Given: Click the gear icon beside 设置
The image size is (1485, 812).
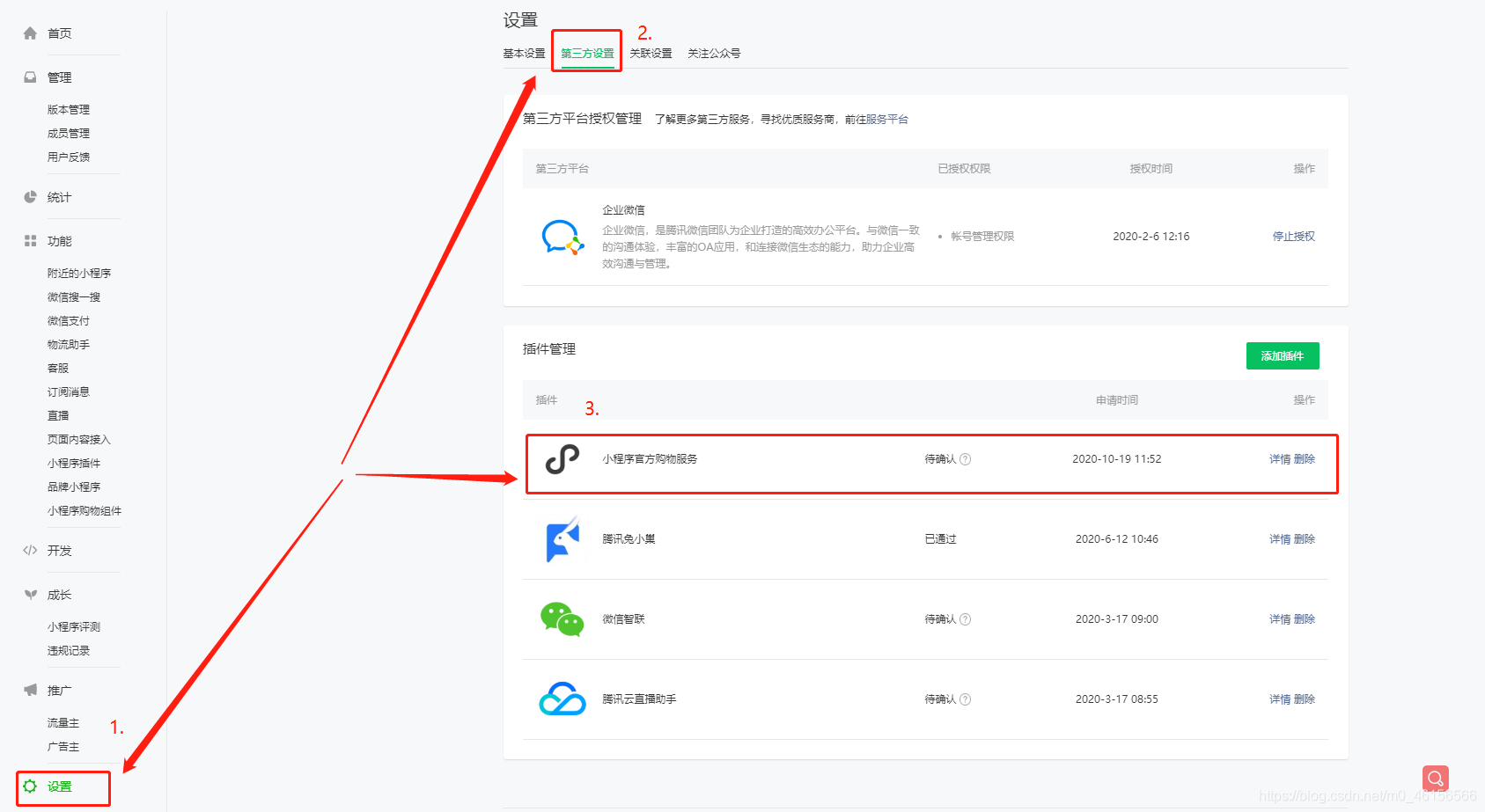Looking at the screenshot, I should 30,786.
